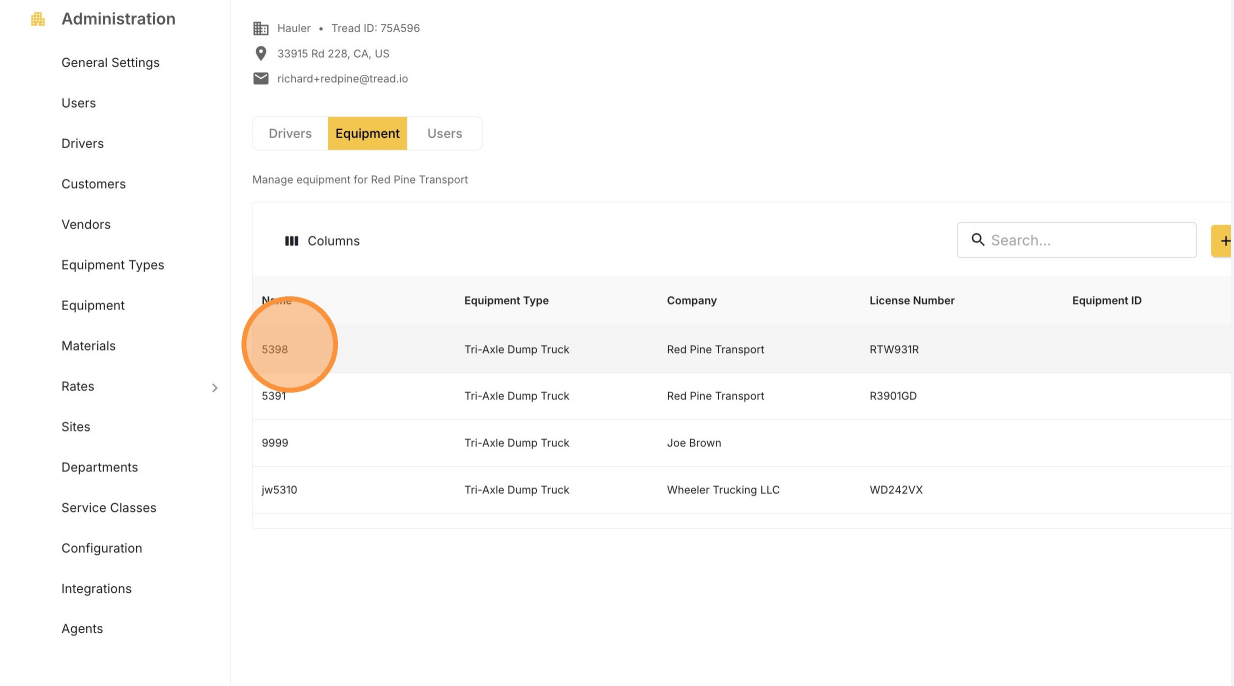Screen dimensions: 1234x686
Task: Open Integrations in the sidebar
Action: tap(97, 589)
